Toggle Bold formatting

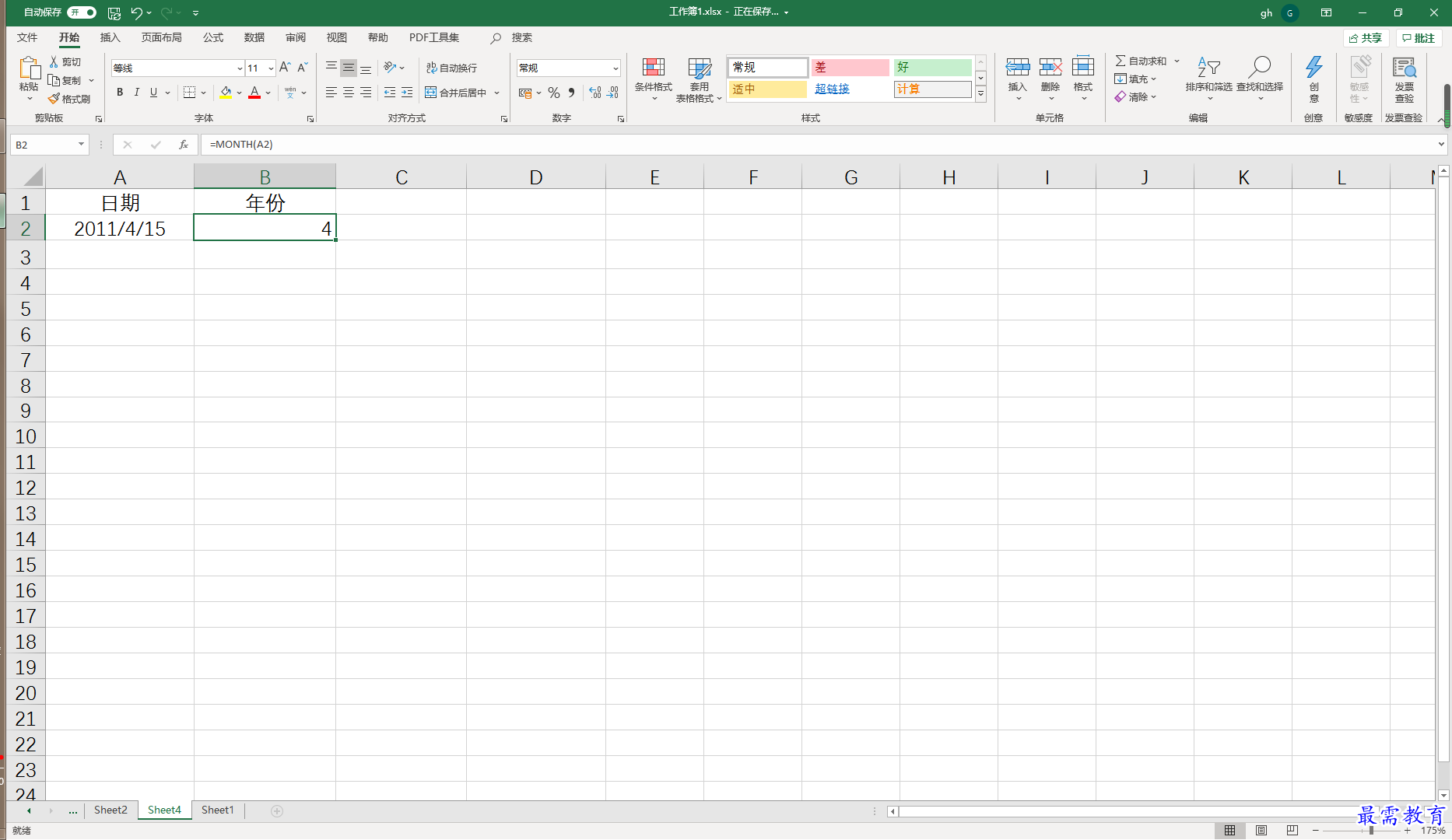[x=120, y=93]
